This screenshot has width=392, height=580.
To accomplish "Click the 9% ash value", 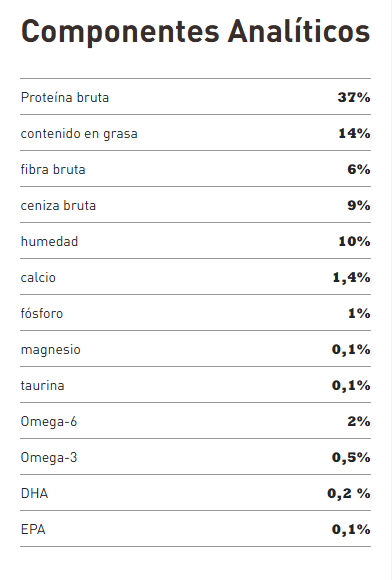I will [x=359, y=205].
